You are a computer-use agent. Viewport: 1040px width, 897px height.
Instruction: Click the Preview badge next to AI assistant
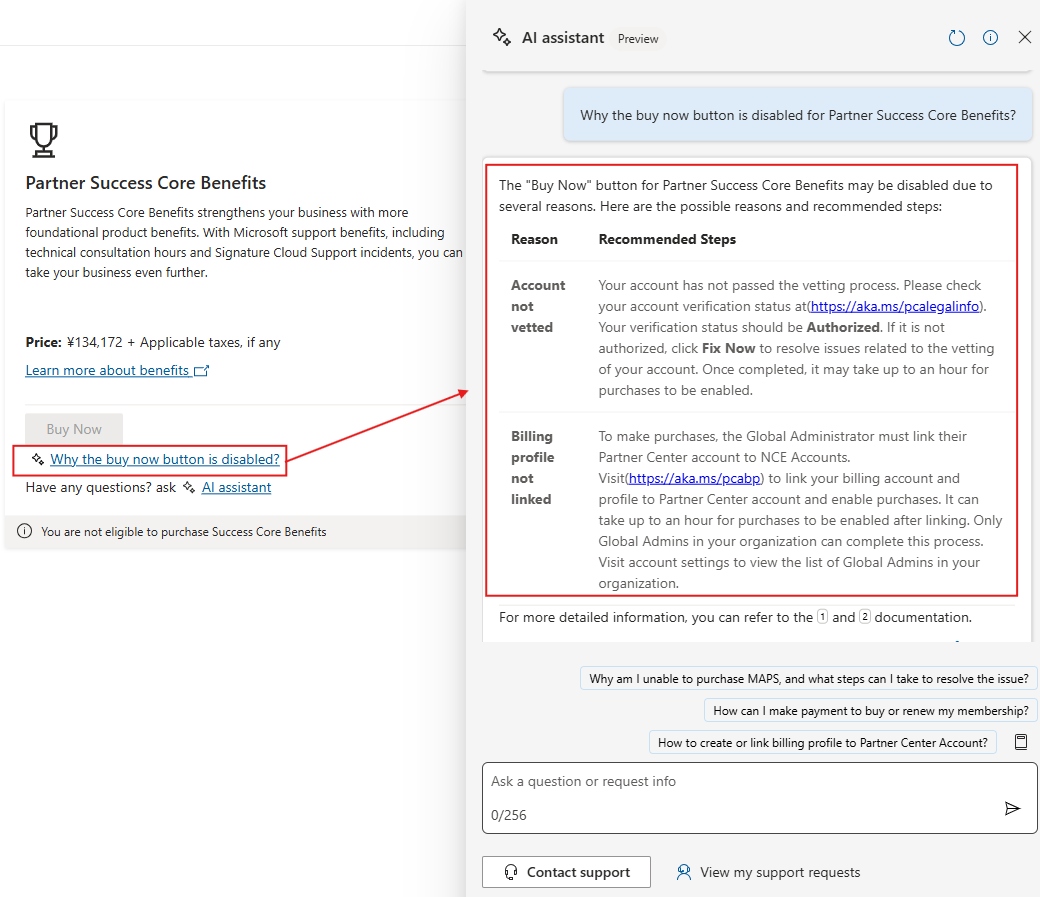[x=638, y=39]
